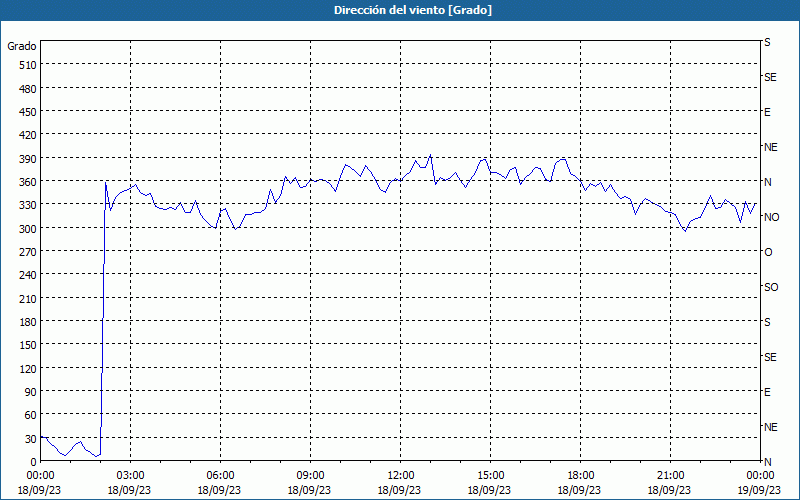Screen dimensions: 800x500
Task: Select the 480 value on the degree axis
Action: pyautogui.click(x=28, y=88)
